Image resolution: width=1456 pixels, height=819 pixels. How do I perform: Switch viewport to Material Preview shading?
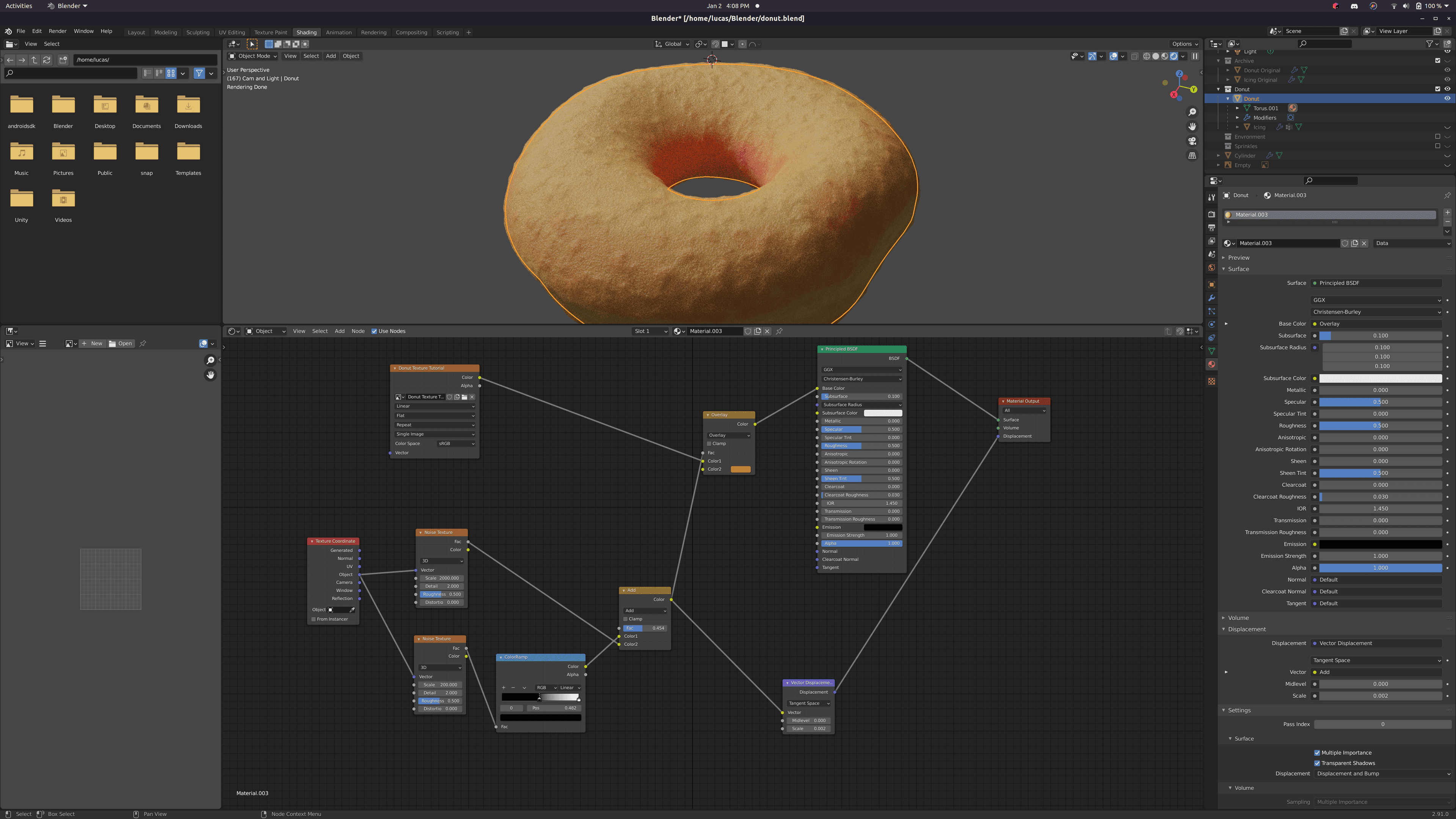(x=1165, y=56)
